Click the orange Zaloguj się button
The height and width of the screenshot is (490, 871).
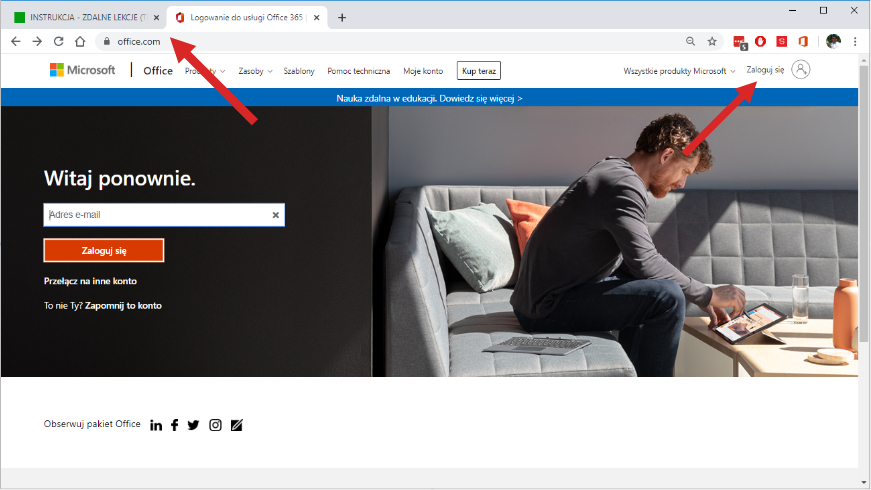coord(104,251)
